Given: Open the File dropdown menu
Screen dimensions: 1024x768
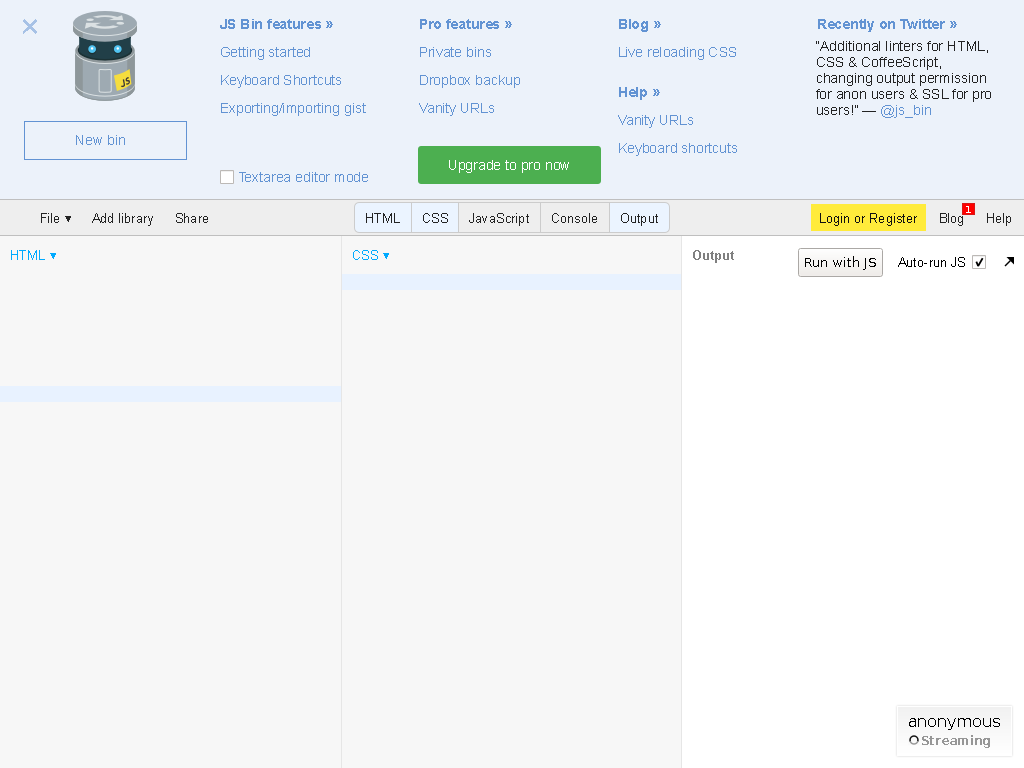Looking at the screenshot, I should pyautogui.click(x=56, y=218).
